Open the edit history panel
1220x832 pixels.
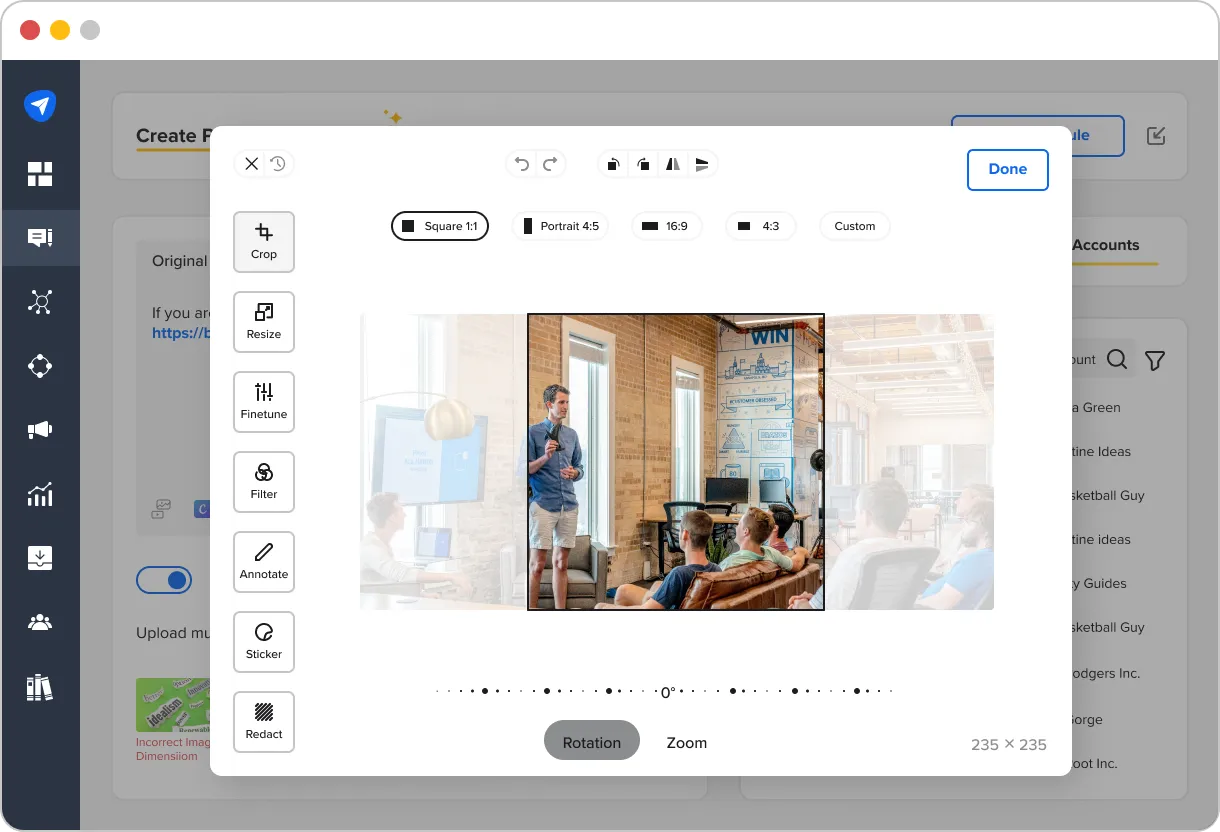click(x=278, y=163)
